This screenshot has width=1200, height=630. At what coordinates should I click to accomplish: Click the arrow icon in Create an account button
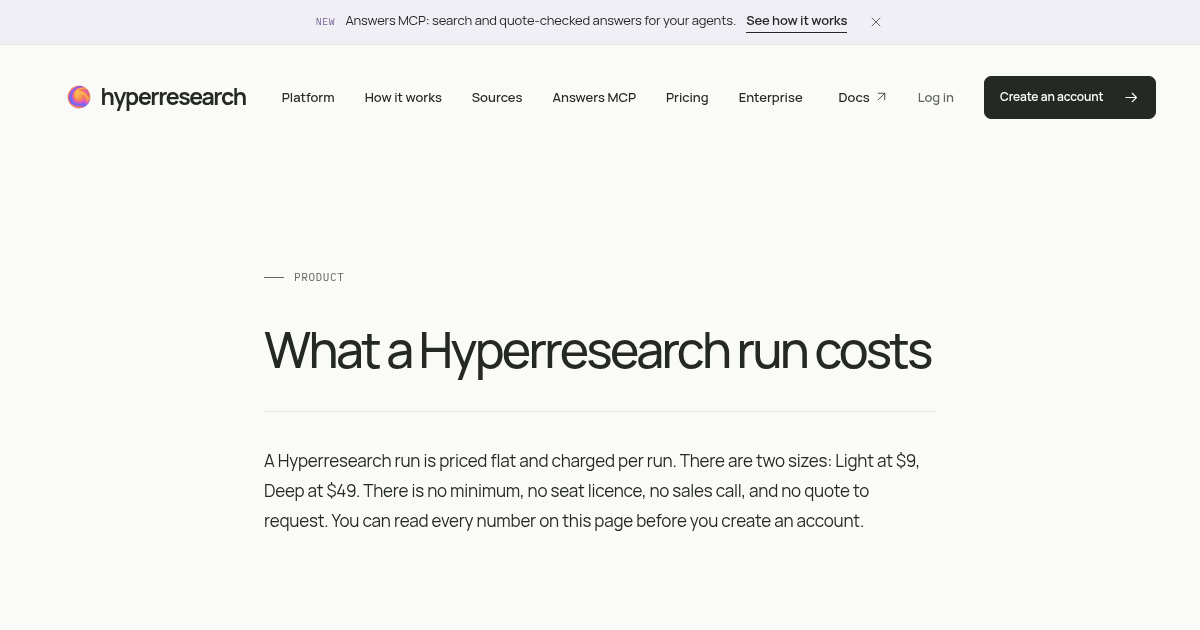(1131, 97)
